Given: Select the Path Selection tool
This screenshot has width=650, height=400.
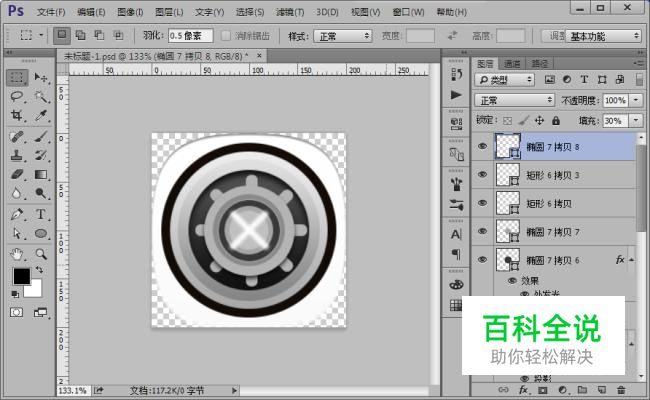Looking at the screenshot, I should (x=17, y=233).
